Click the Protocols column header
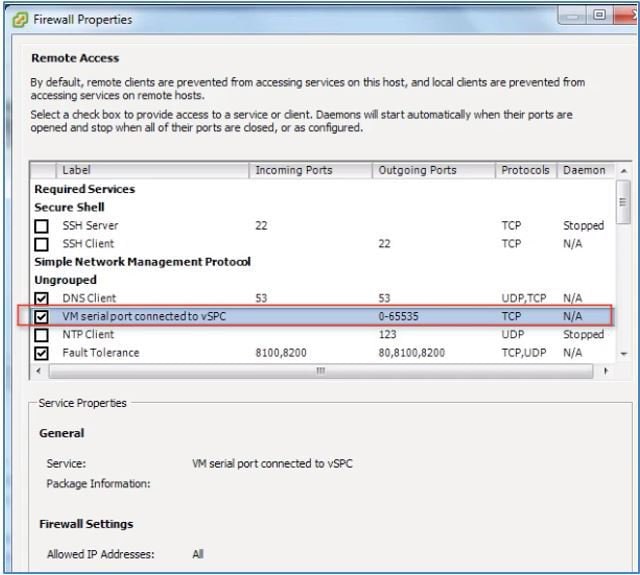640x575 pixels. pos(526,170)
